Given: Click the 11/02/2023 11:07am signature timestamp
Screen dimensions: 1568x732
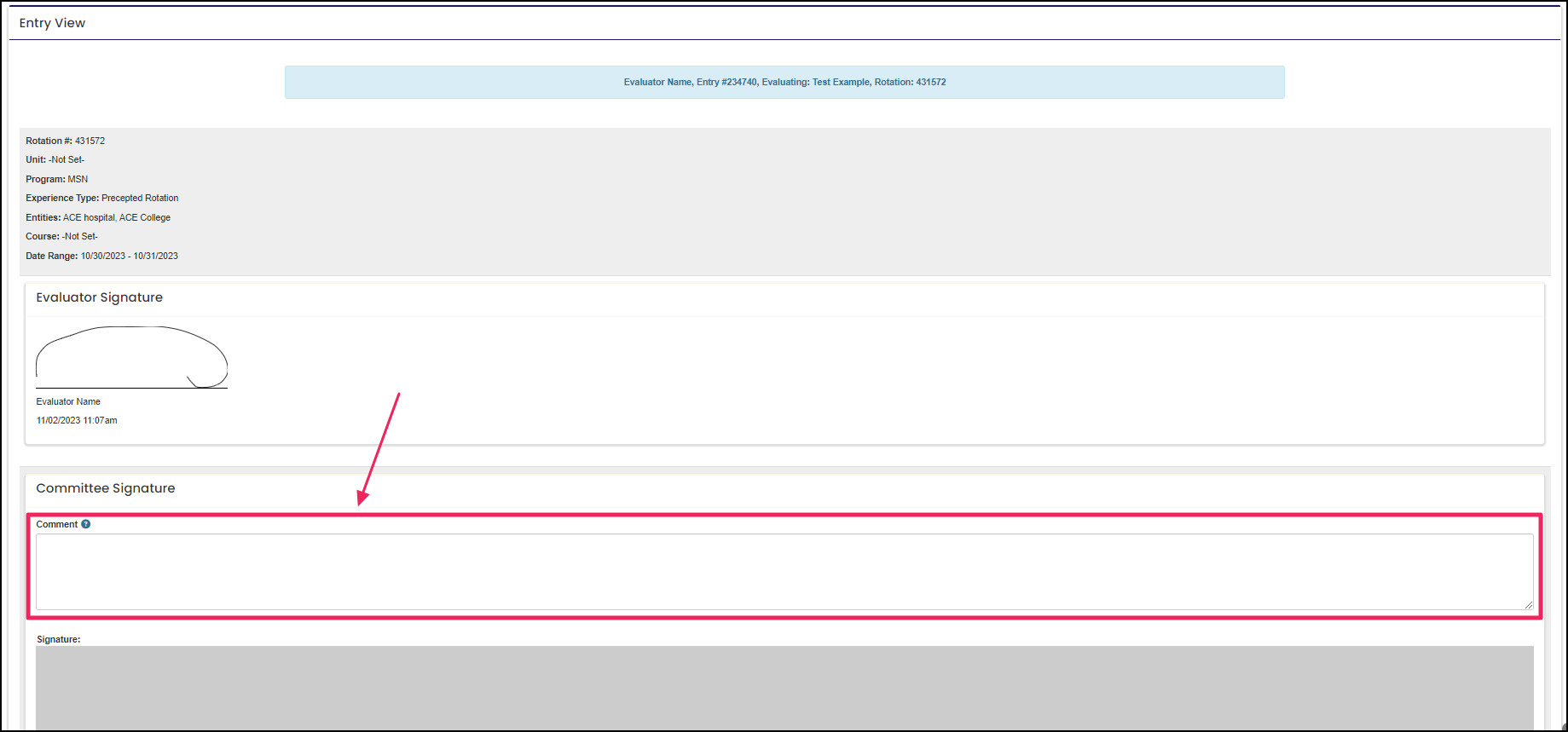Looking at the screenshot, I should [77, 420].
